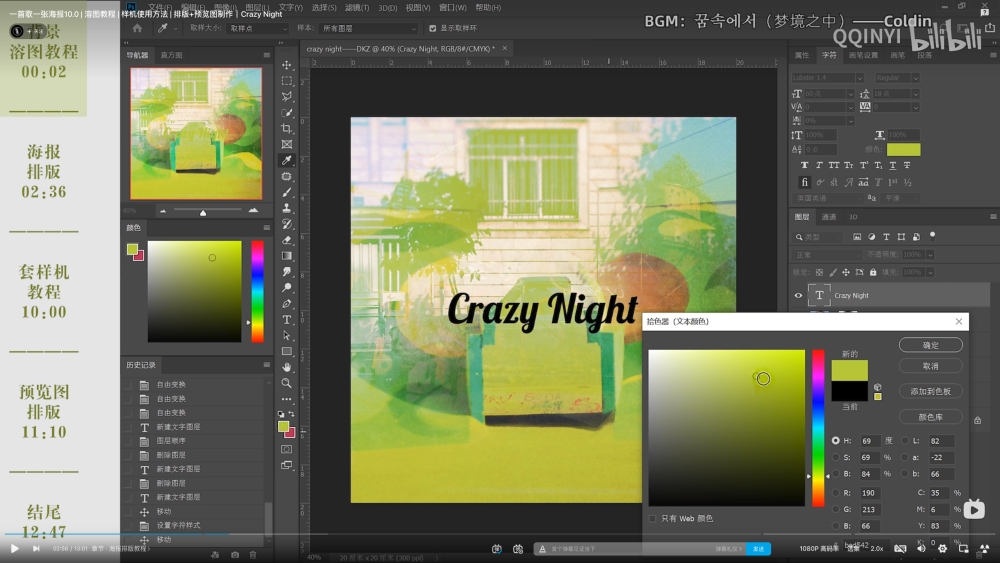Select the S radio button
Screen dimensions: 1000x563
pos(835,457)
